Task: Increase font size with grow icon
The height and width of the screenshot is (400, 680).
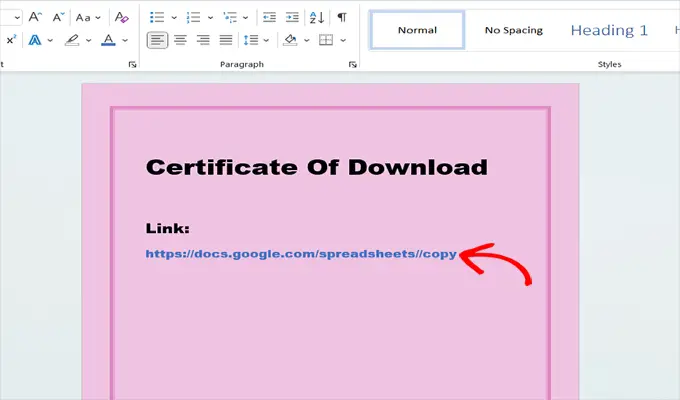Action: [x=35, y=17]
